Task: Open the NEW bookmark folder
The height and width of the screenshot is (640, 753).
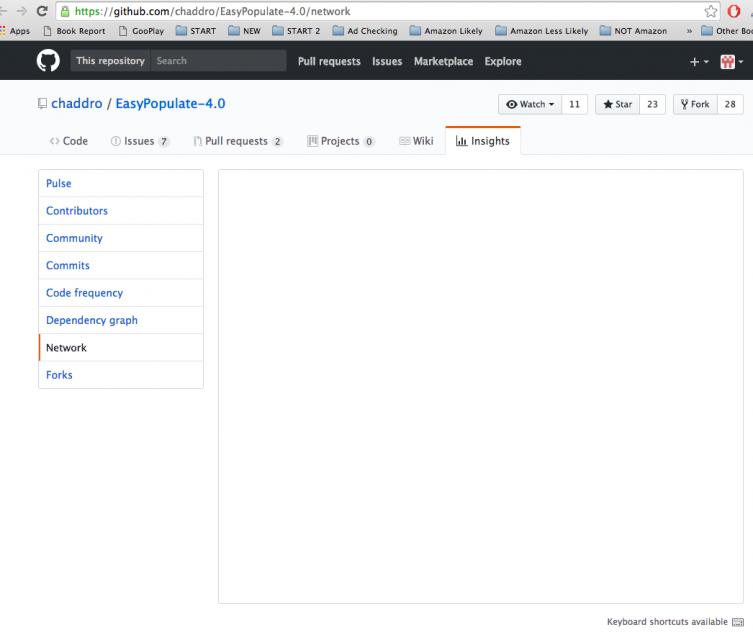Action: (244, 31)
